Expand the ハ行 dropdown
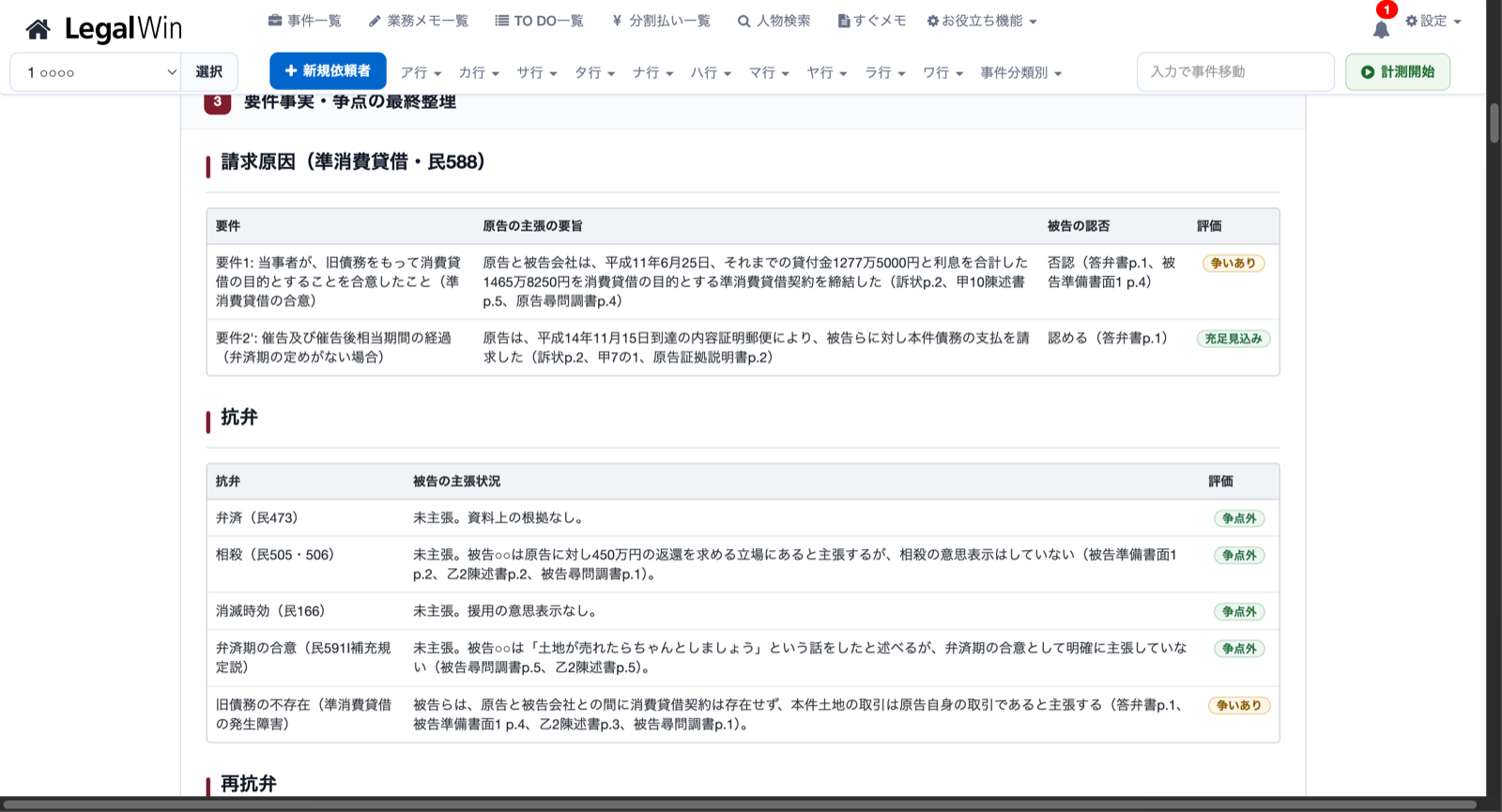This screenshot has height=812, width=1502. (712, 72)
